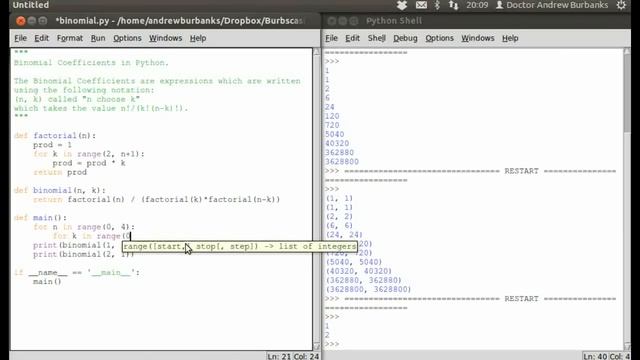Maximize the binomial.py editor window
Image resolution: width=640 pixels, height=360 pixels.
[43, 20]
